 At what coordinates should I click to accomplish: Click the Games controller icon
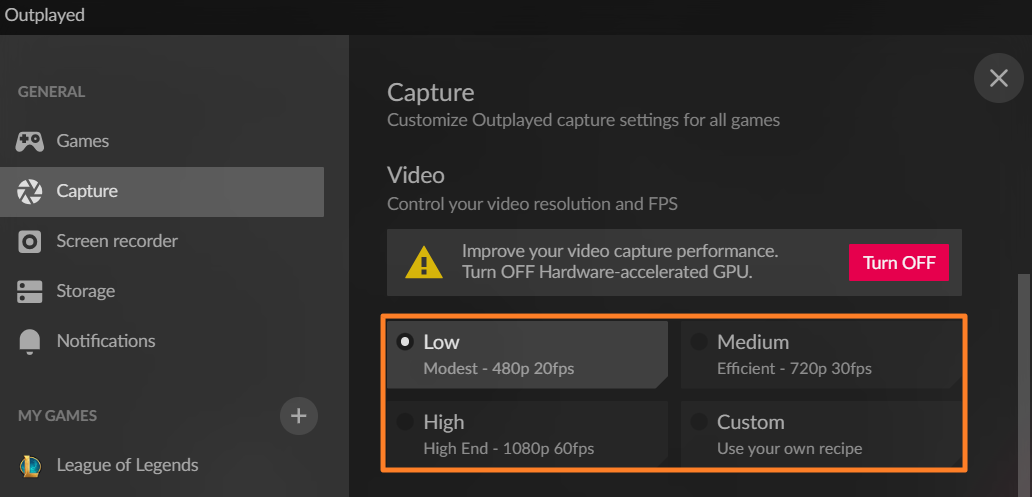[x=30, y=141]
